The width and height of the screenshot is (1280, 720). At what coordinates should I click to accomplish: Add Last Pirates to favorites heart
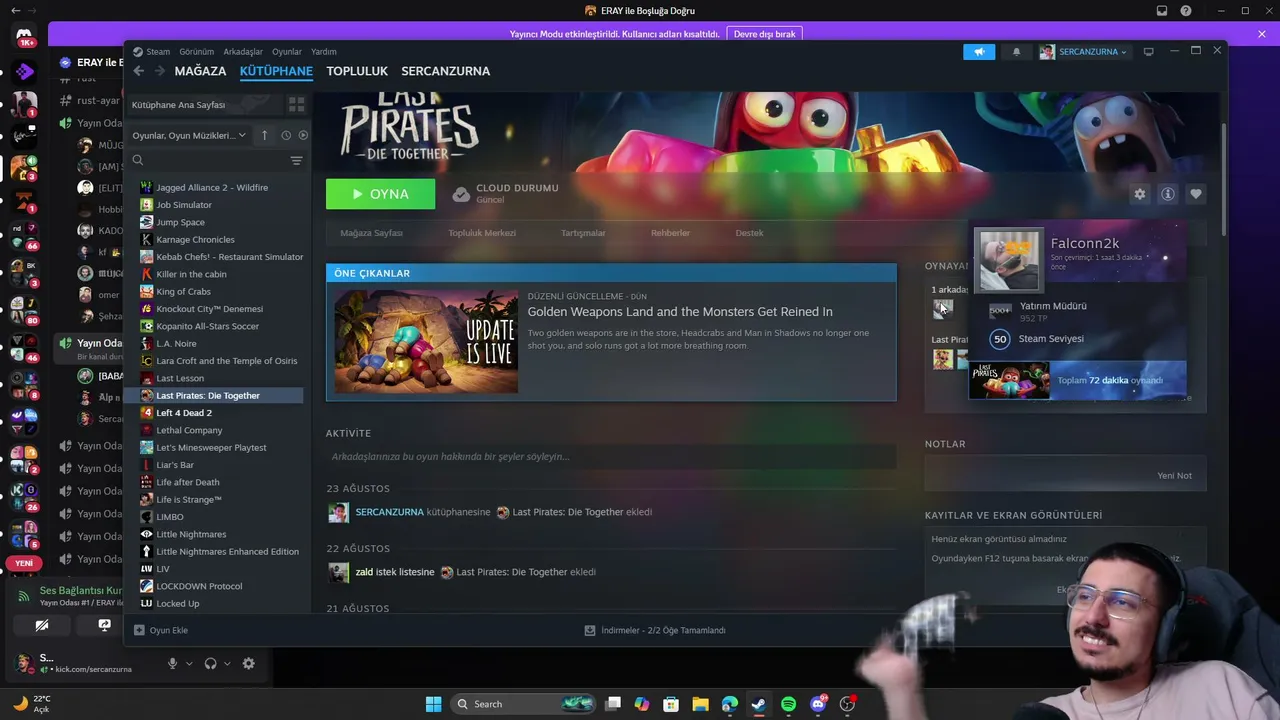[1195, 194]
